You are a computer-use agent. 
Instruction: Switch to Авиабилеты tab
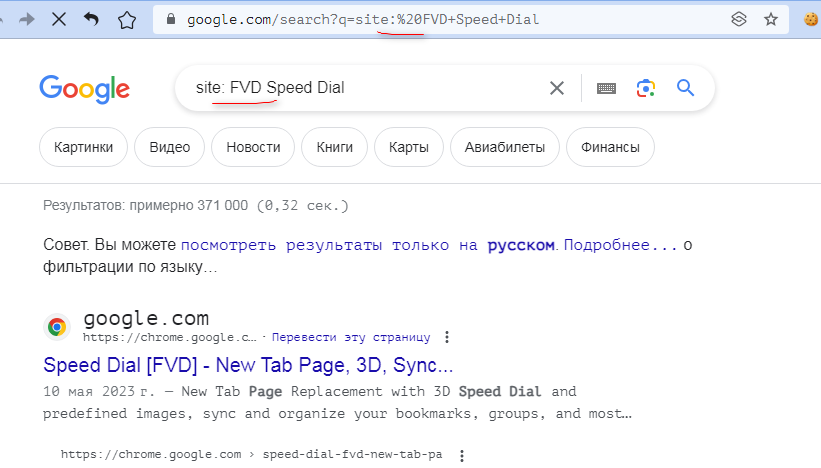(x=505, y=147)
